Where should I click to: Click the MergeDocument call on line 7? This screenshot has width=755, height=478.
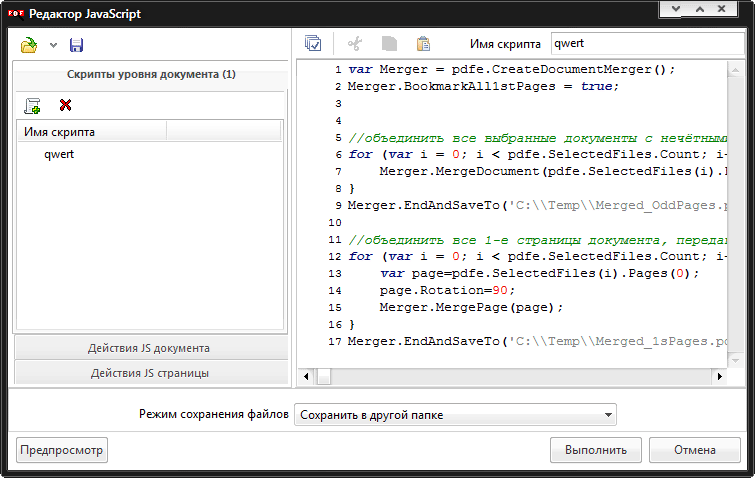click(x=553, y=171)
